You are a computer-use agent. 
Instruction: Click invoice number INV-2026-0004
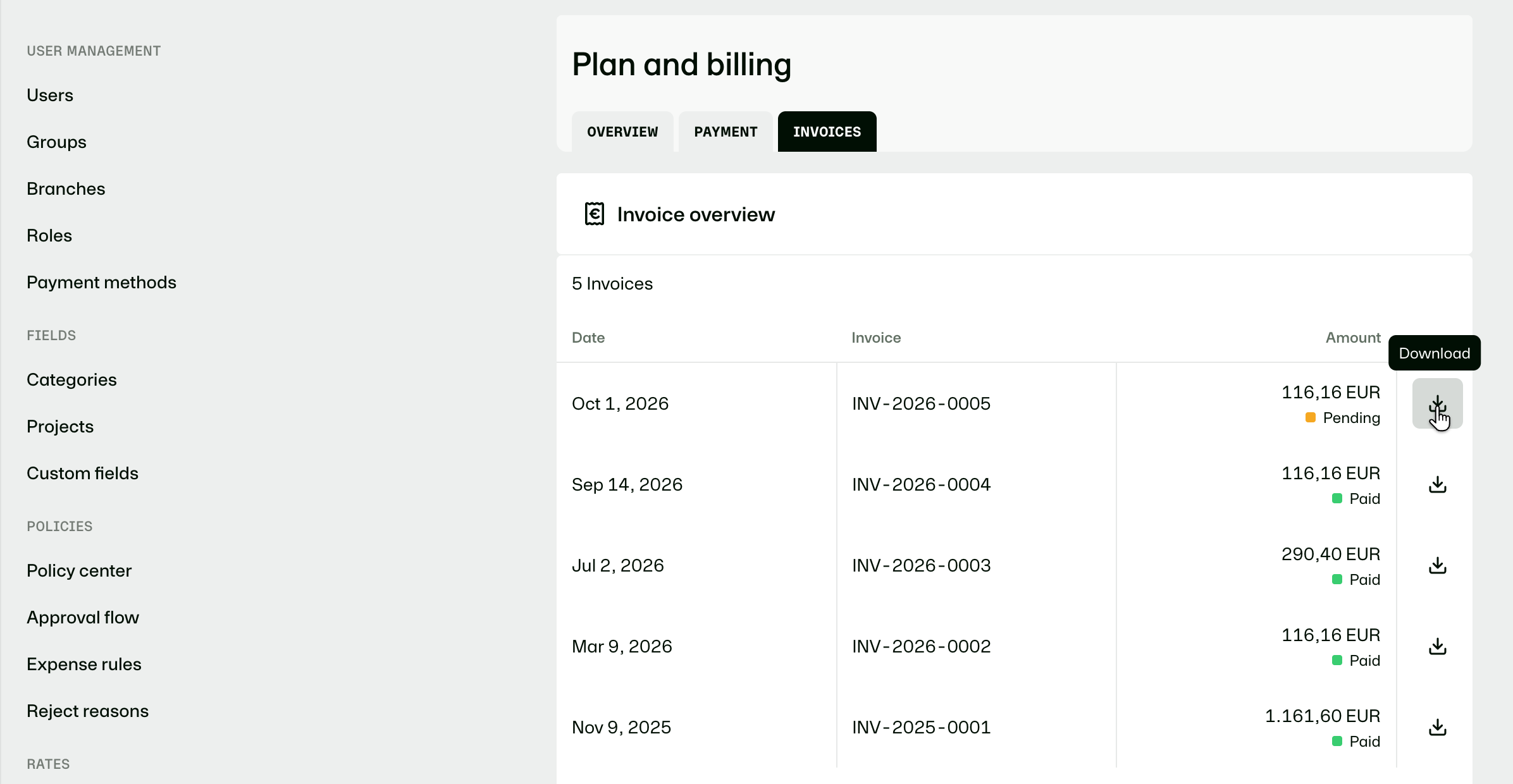point(921,484)
